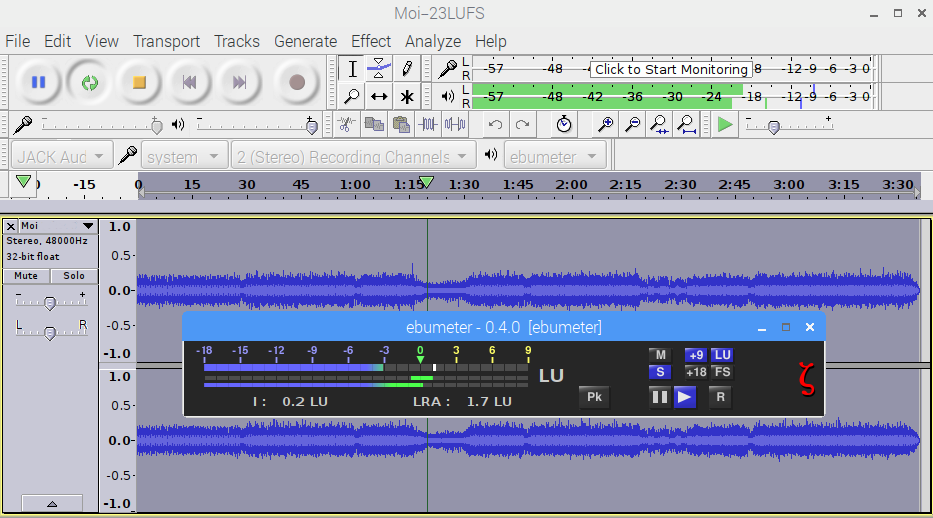Open the Transport menu

coord(166,41)
